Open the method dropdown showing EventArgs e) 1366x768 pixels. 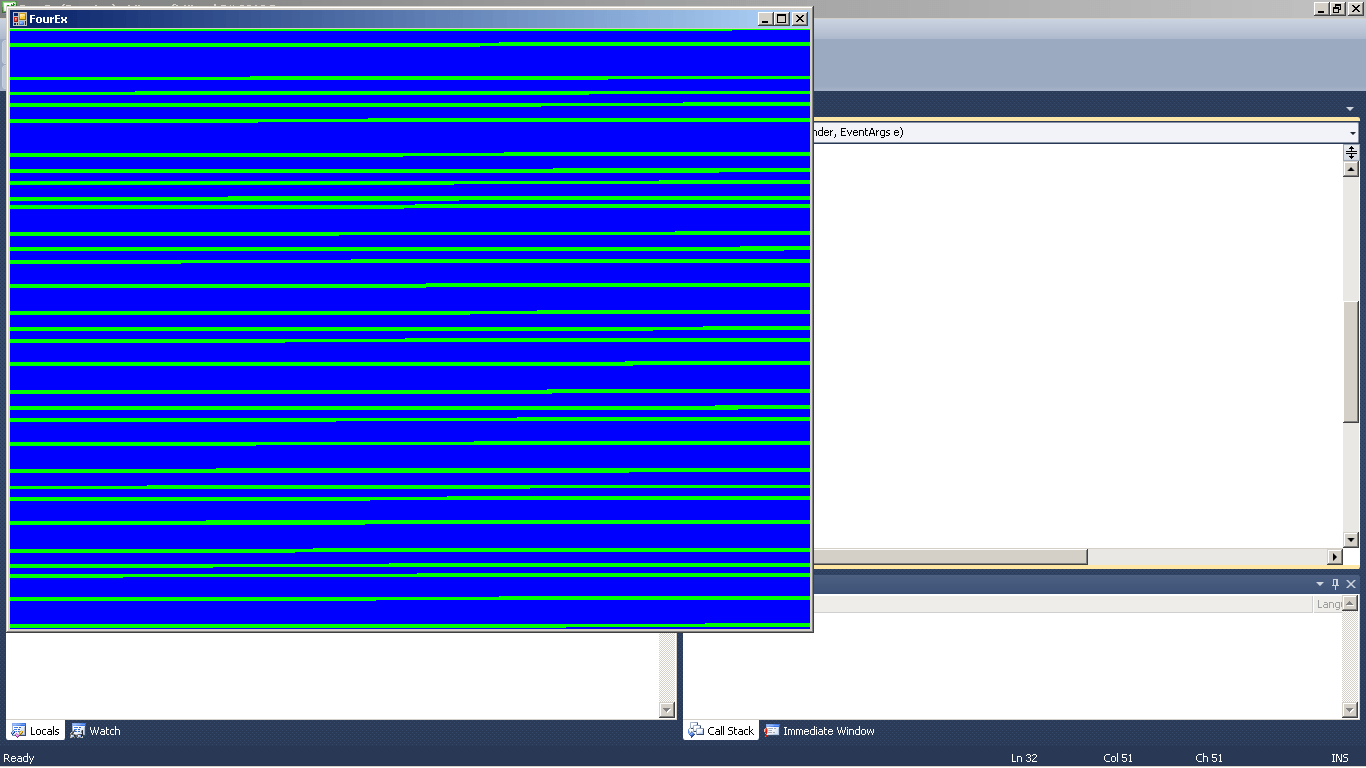pos(1352,133)
